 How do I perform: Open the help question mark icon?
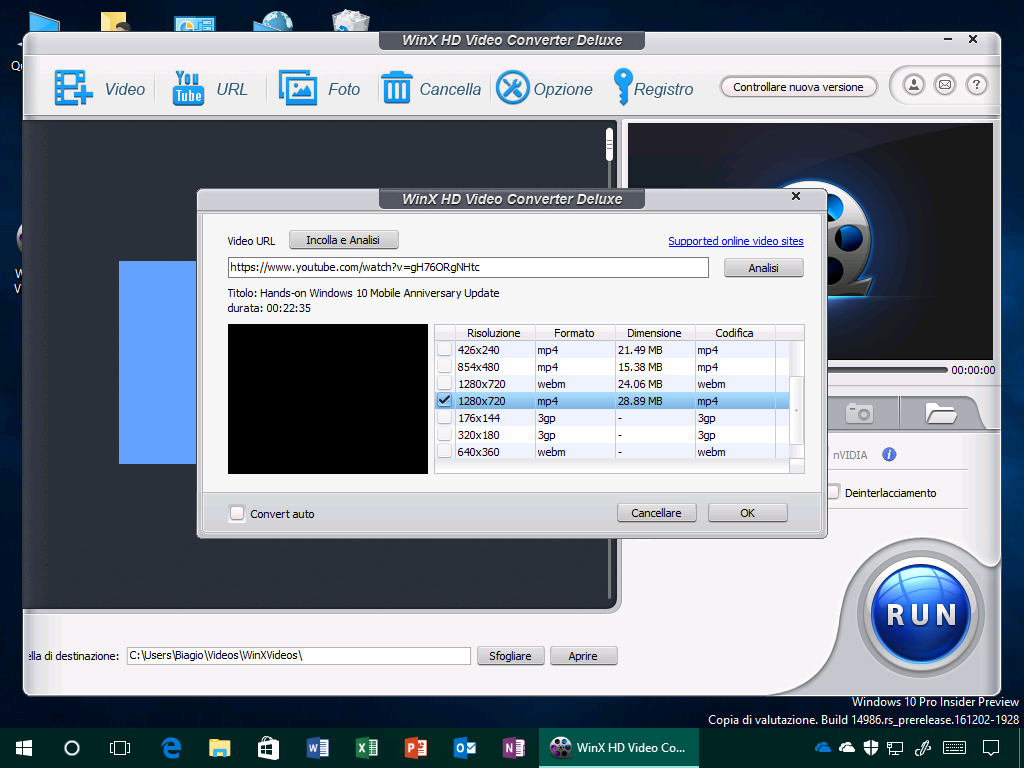pos(976,85)
